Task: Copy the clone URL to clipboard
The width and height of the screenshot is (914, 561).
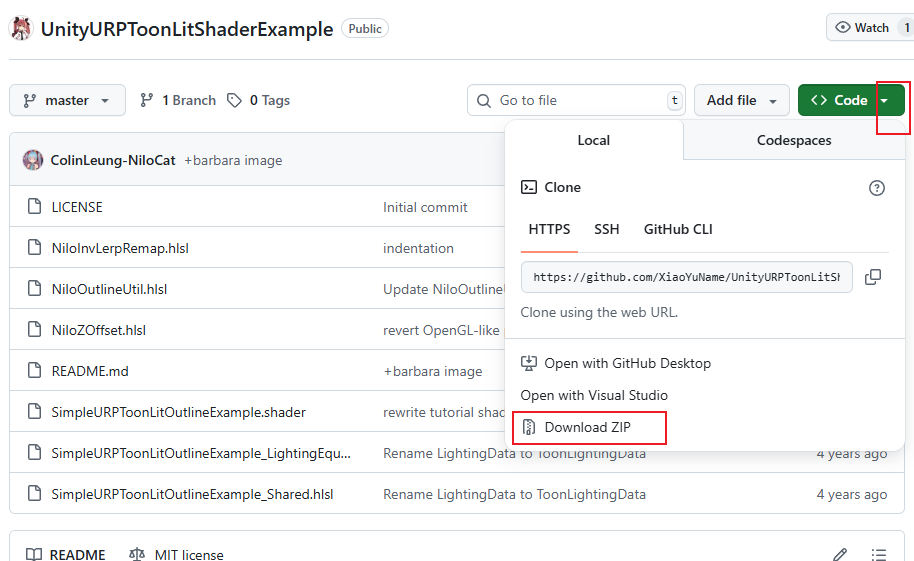Action: [x=873, y=276]
